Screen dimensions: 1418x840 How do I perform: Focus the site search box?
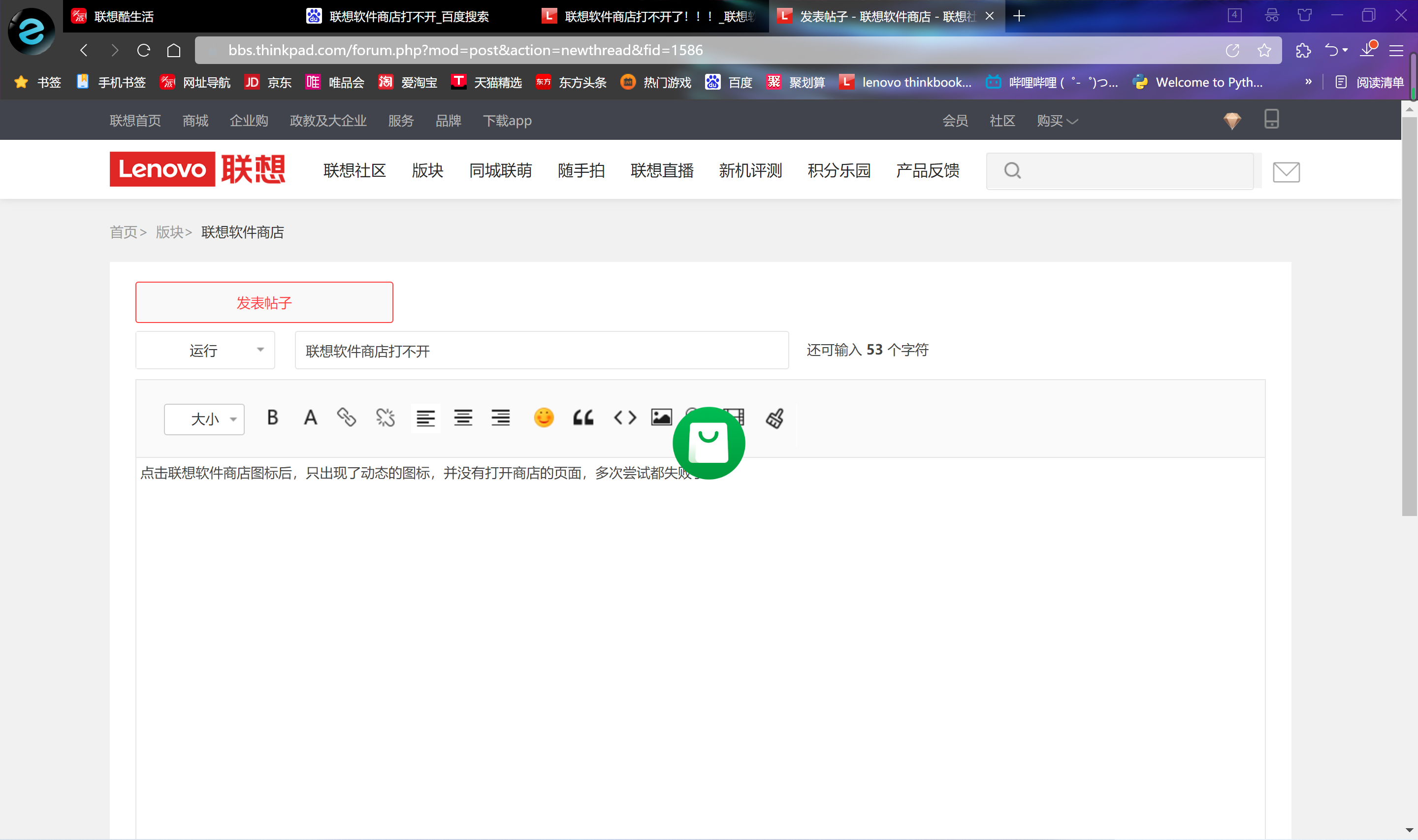[x=1120, y=170]
